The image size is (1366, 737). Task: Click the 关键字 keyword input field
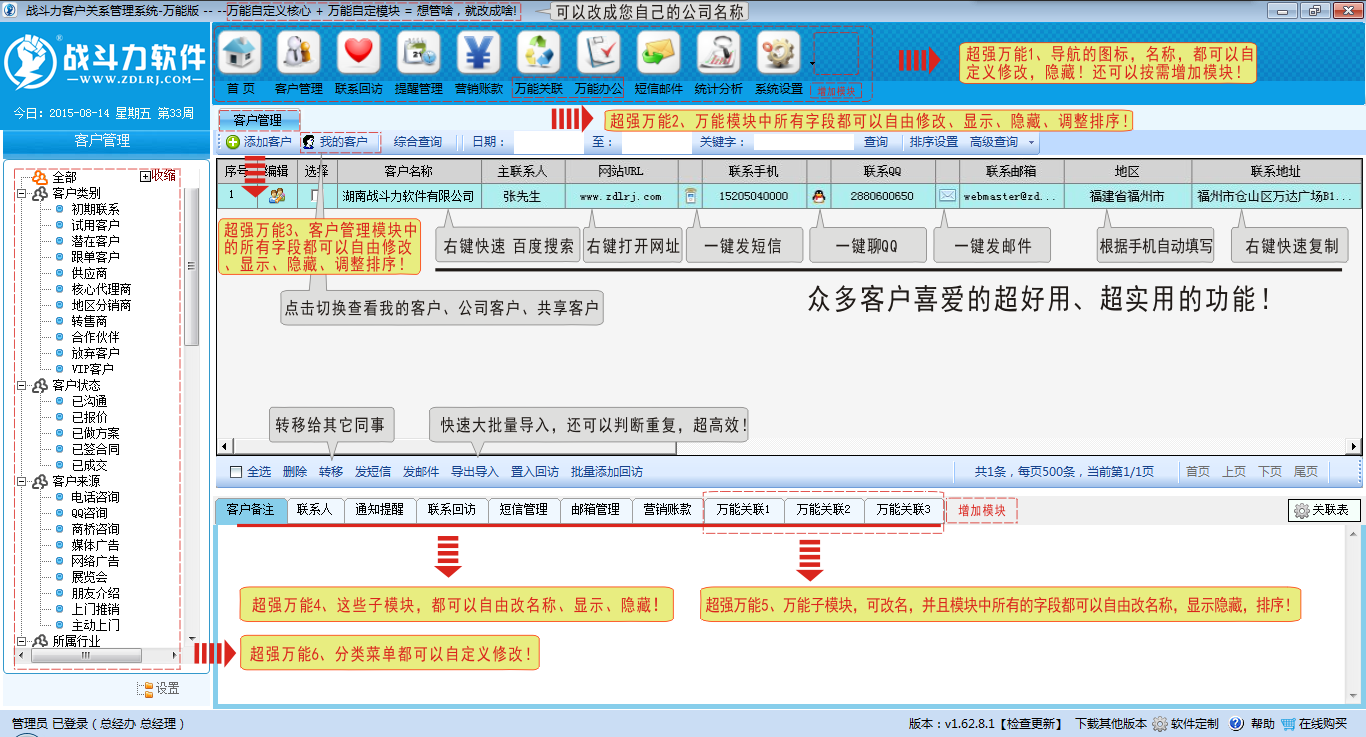pyautogui.click(x=802, y=142)
